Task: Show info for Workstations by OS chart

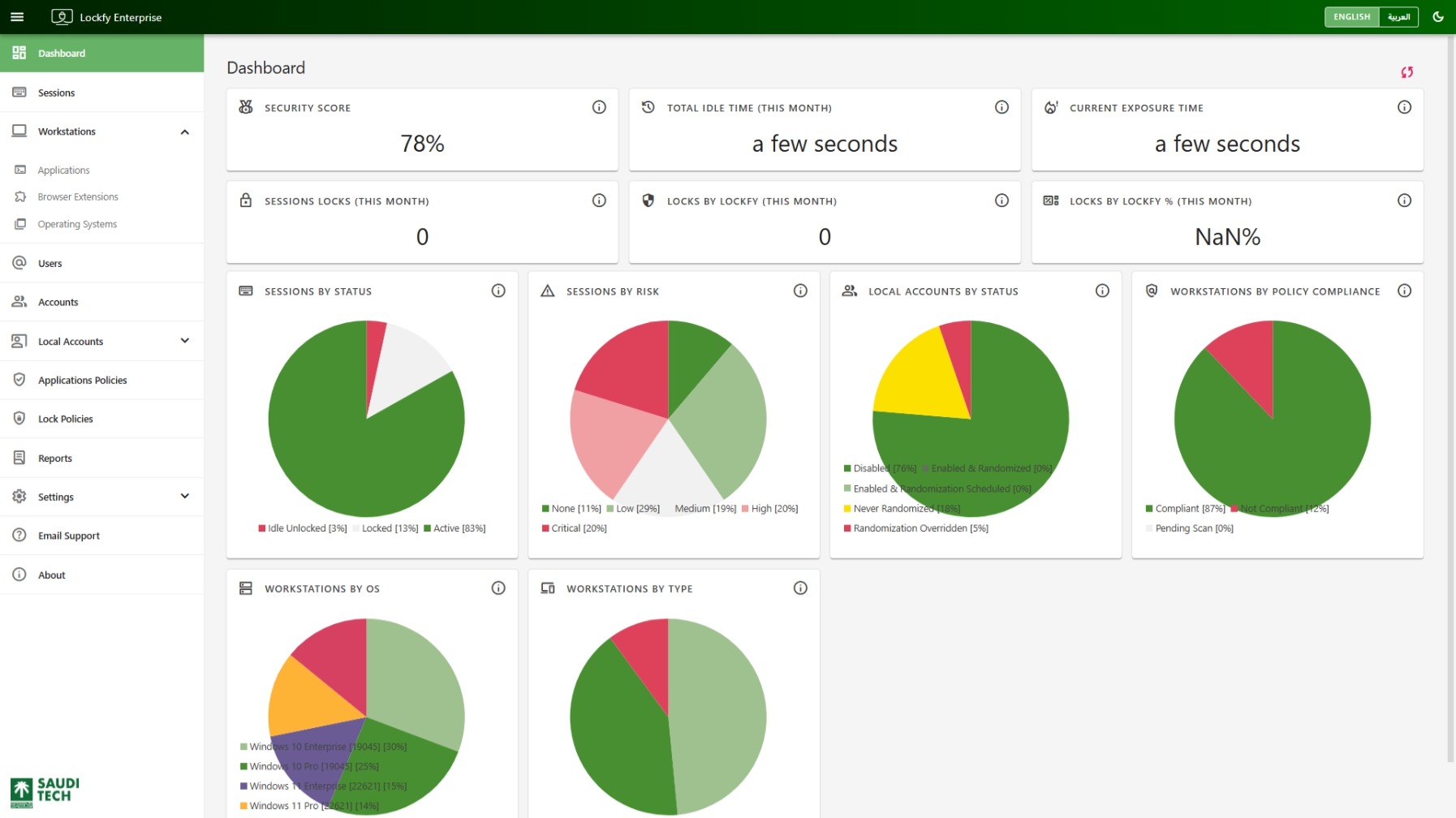Action: pyautogui.click(x=498, y=588)
